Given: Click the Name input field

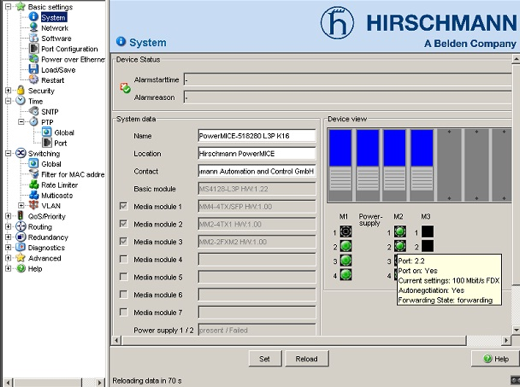Looking at the screenshot, I should point(257,136).
